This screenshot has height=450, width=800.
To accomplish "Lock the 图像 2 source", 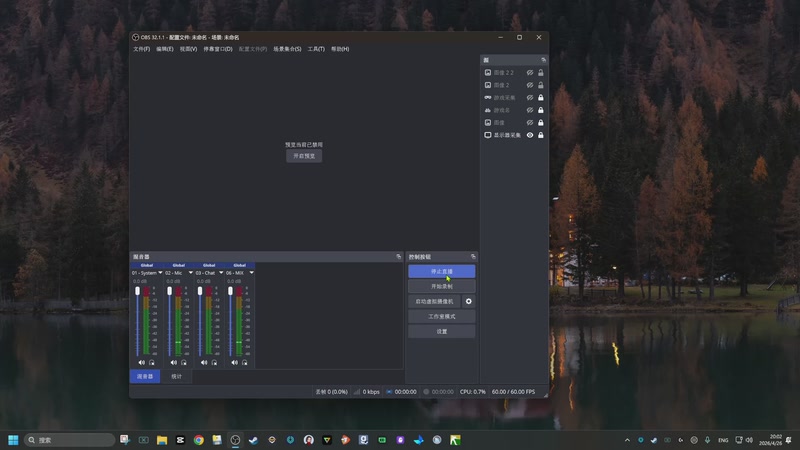I will click(541, 85).
